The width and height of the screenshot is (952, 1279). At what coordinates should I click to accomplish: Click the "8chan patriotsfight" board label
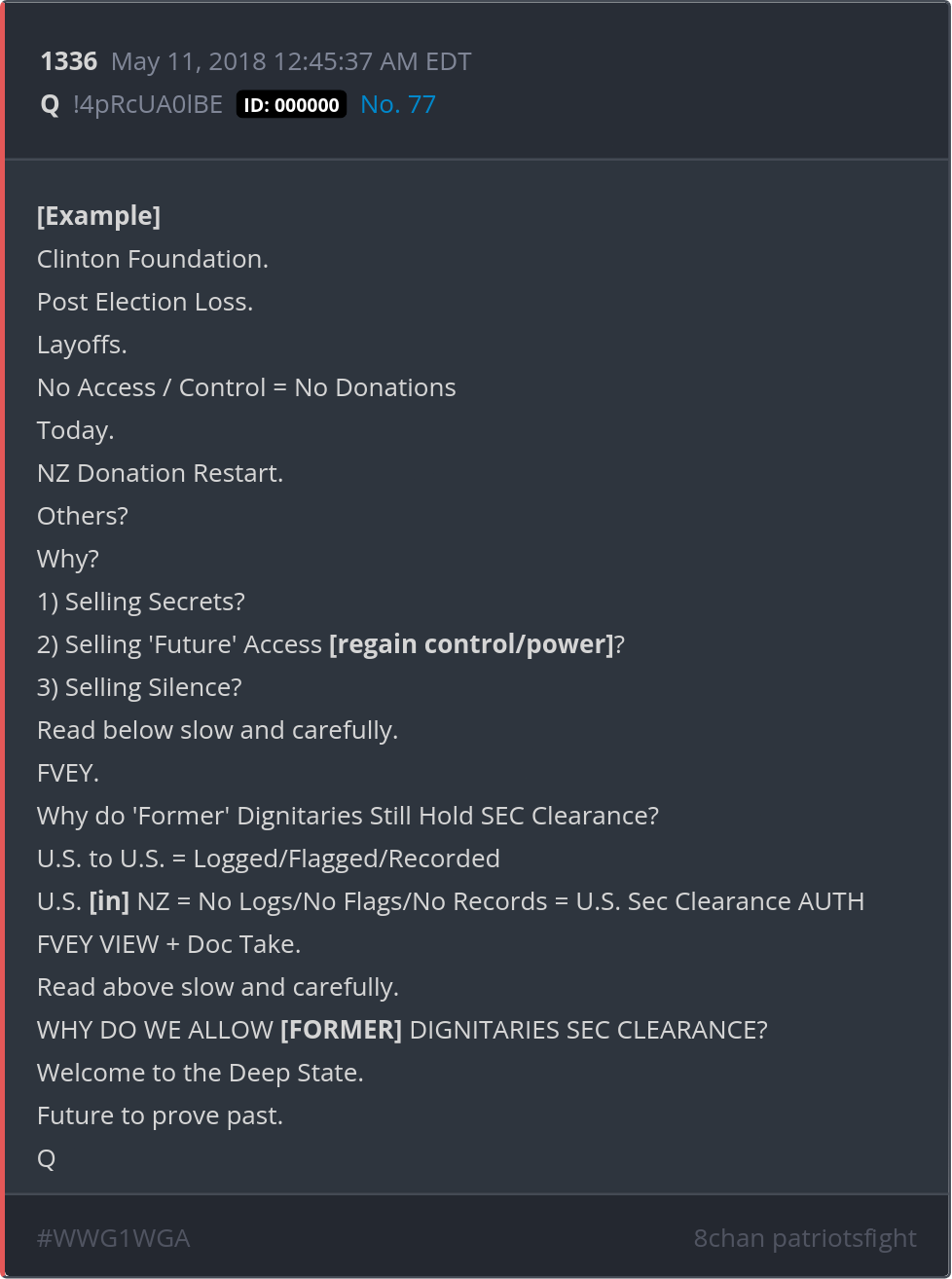click(804, 1238)
